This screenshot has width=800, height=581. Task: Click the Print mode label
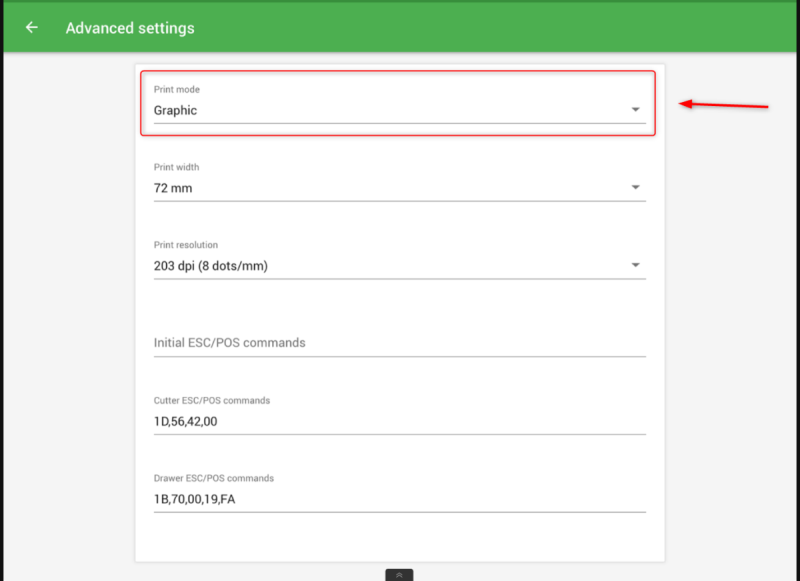tap(177, 90)
